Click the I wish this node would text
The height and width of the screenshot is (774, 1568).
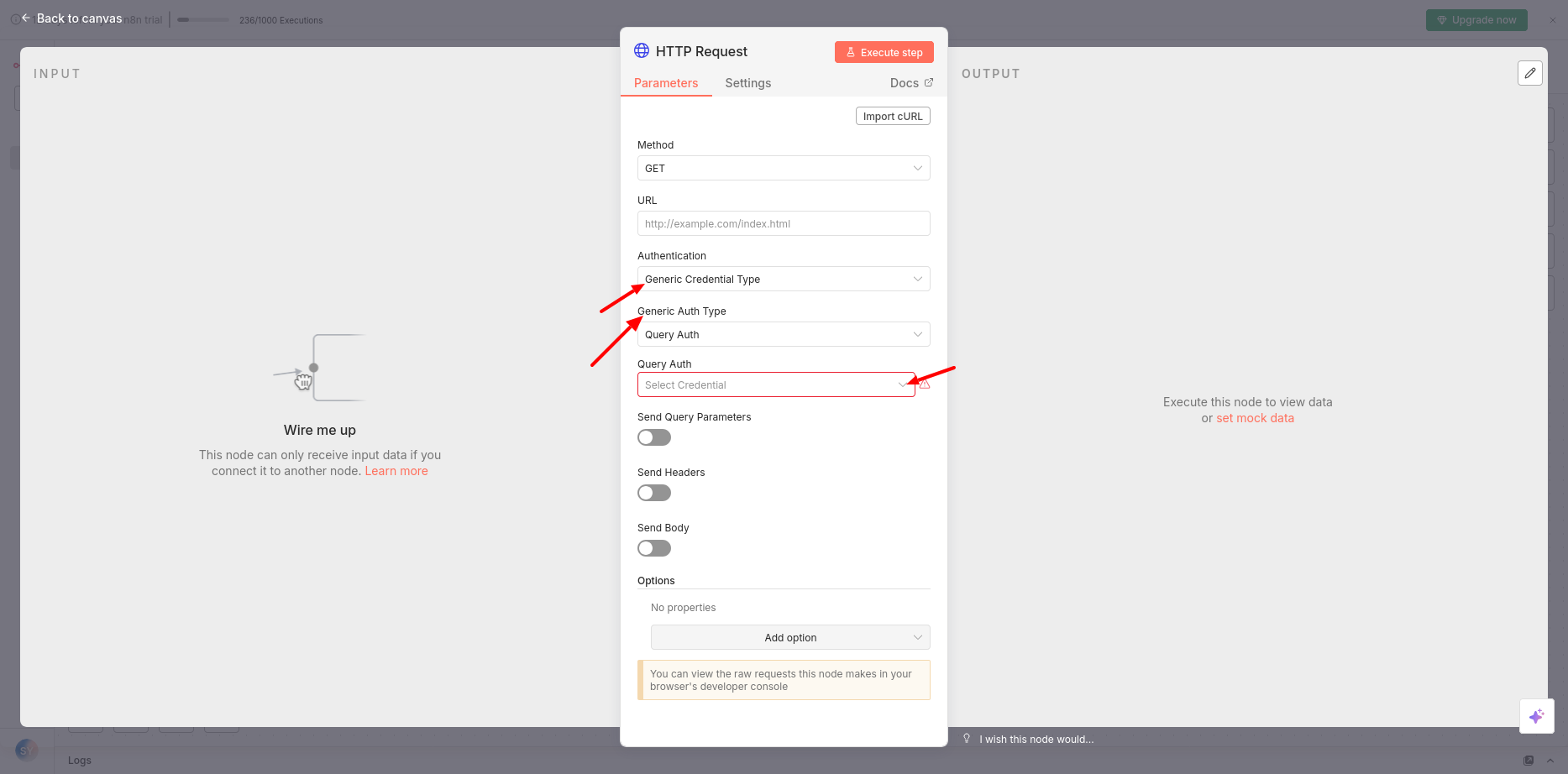tap(1036, 740)
